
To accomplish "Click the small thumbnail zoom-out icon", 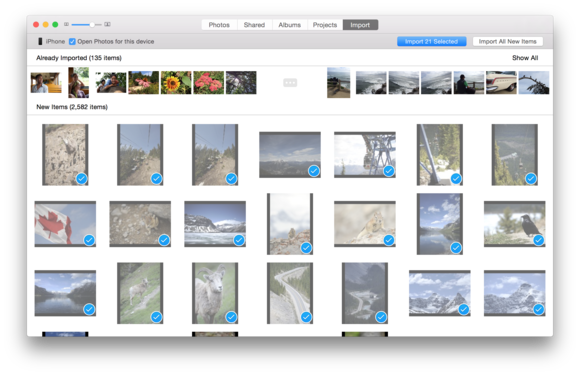I will pyautogui.click(x=66, y=24).
